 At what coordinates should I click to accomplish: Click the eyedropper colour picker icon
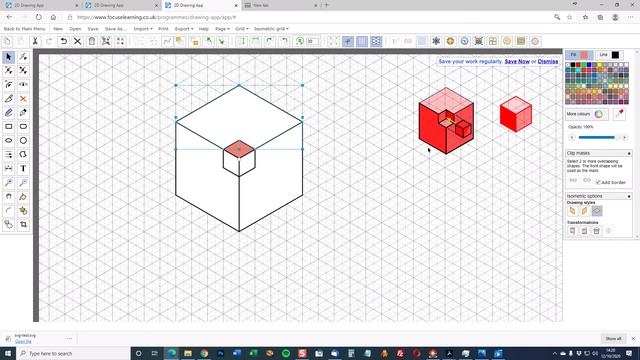click(x=620, y=114)
